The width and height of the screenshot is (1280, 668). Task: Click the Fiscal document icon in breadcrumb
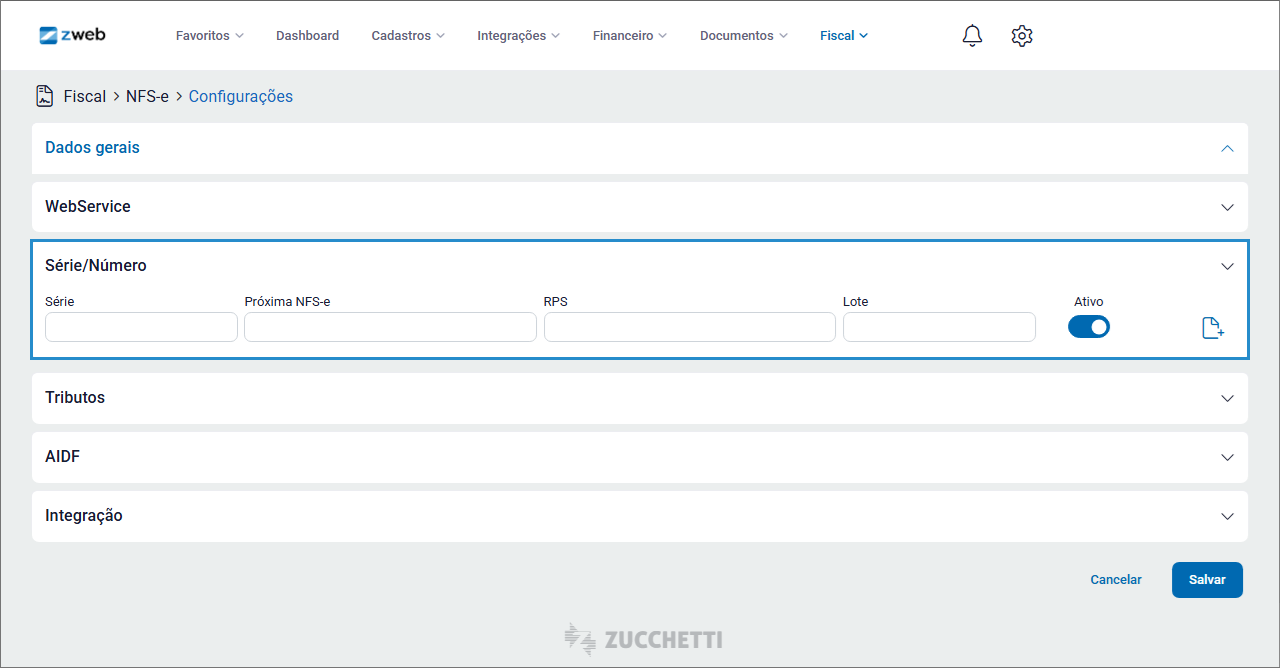(x=45, y=96)
